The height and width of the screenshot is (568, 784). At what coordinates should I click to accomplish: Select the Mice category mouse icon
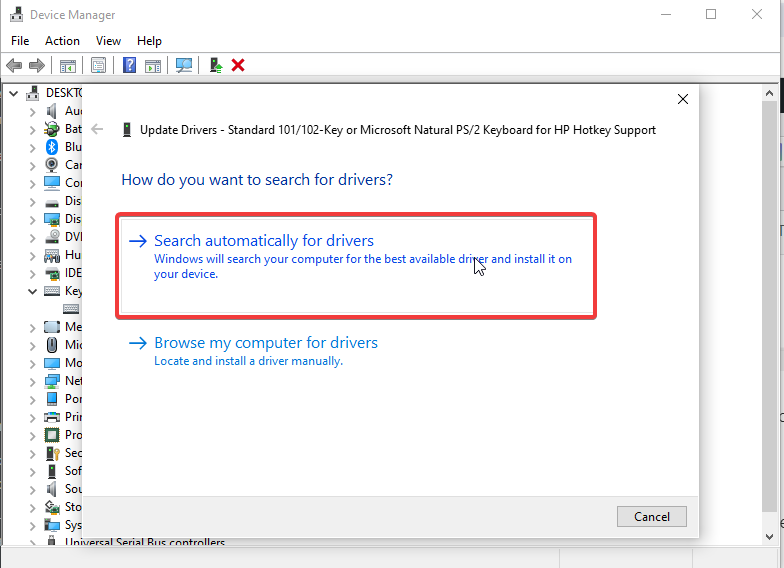point(52,344)
